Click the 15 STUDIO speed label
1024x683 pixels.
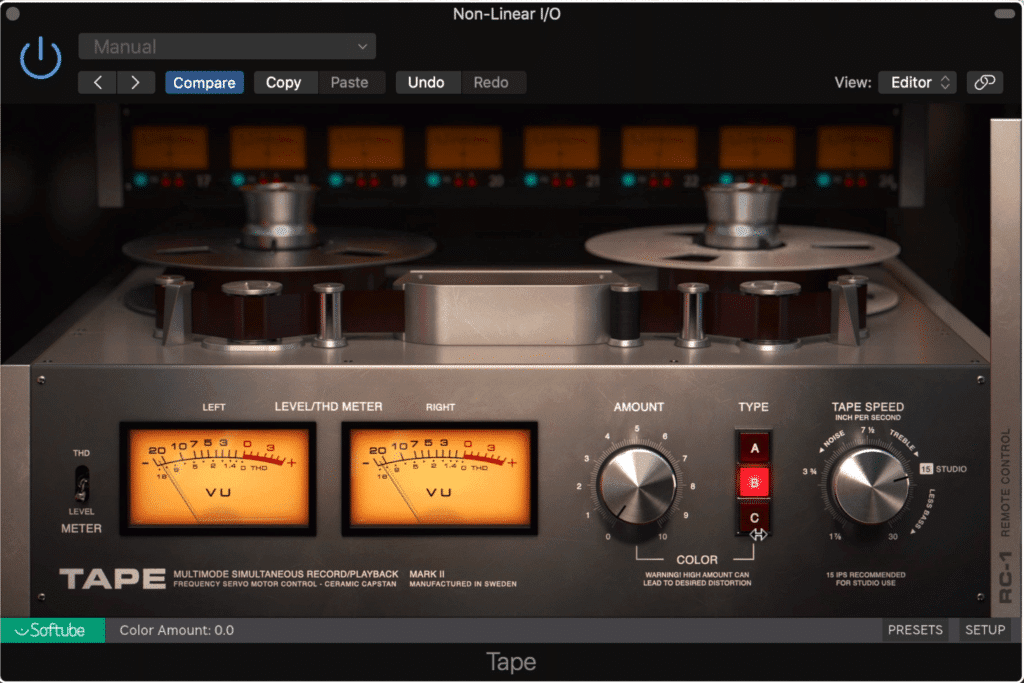(x=943, y=469)
